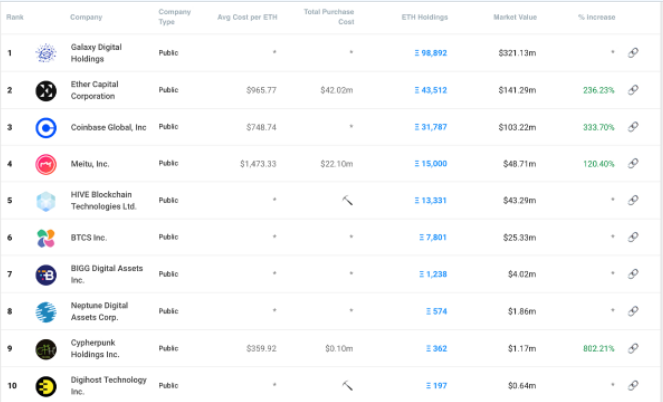Open link icon for HIVE Blockchain row
This screenshot has height=402, width=663.
tap(633, 200)
